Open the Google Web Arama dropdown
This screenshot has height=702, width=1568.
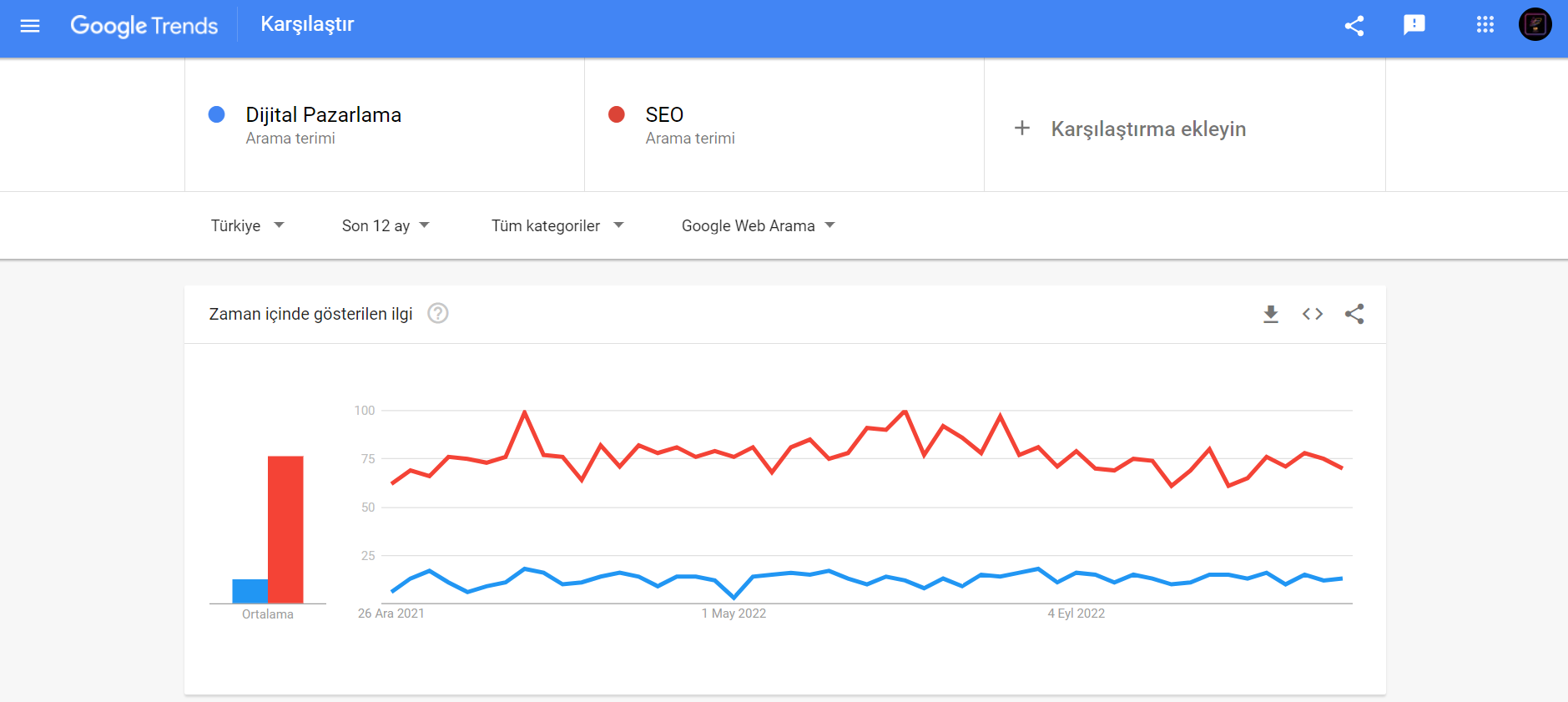click(758, 225)
